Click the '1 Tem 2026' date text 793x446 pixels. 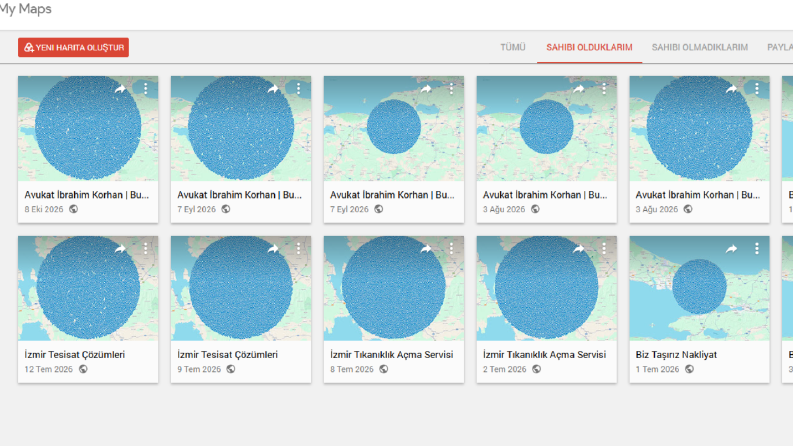(x=657, y=369)
